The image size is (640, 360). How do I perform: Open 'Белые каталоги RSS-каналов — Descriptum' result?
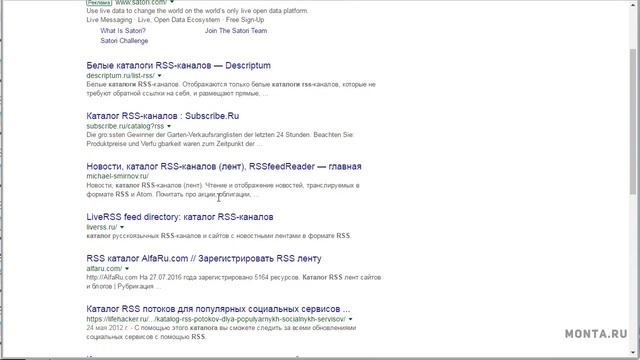(178, 65)
